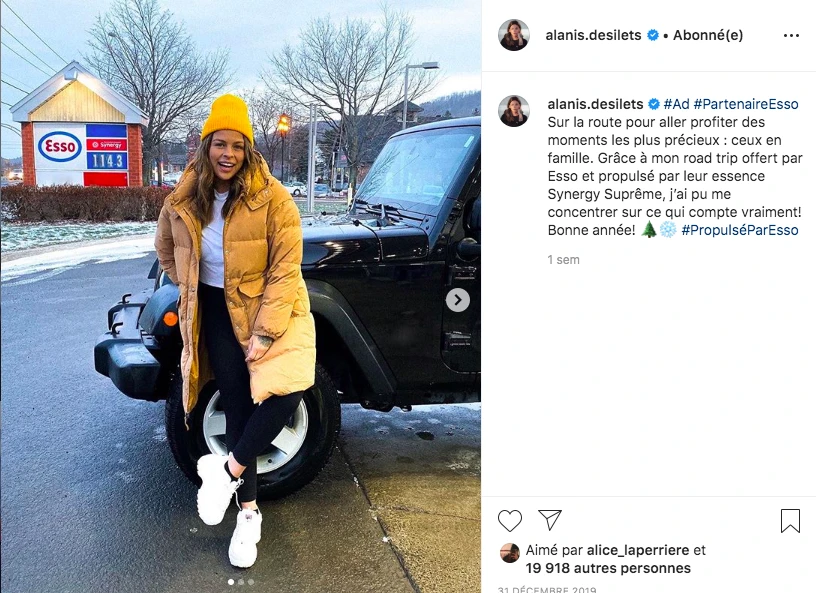The image size is (816, 593).
Task: Show the 19 918 autres personnes likes list
Action: pos(608,568)
